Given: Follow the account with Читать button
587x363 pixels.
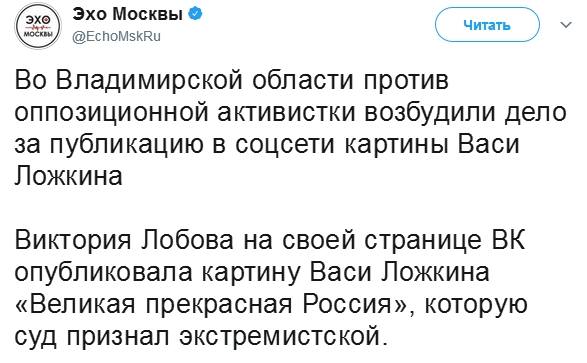Looking at the screenshot, I should (487, 25).
